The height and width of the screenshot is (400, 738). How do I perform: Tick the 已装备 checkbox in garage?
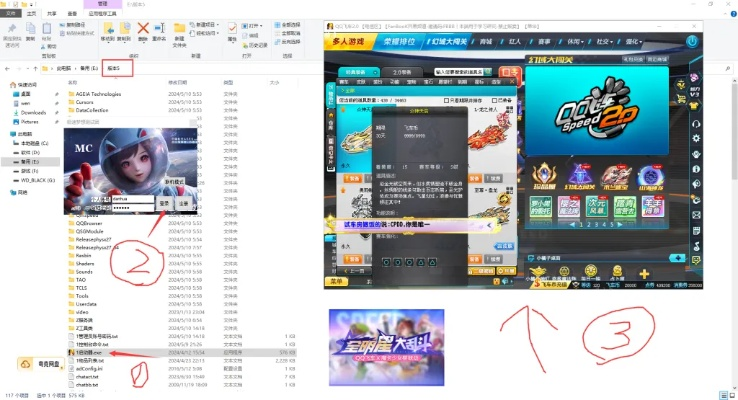coord(494,100)
